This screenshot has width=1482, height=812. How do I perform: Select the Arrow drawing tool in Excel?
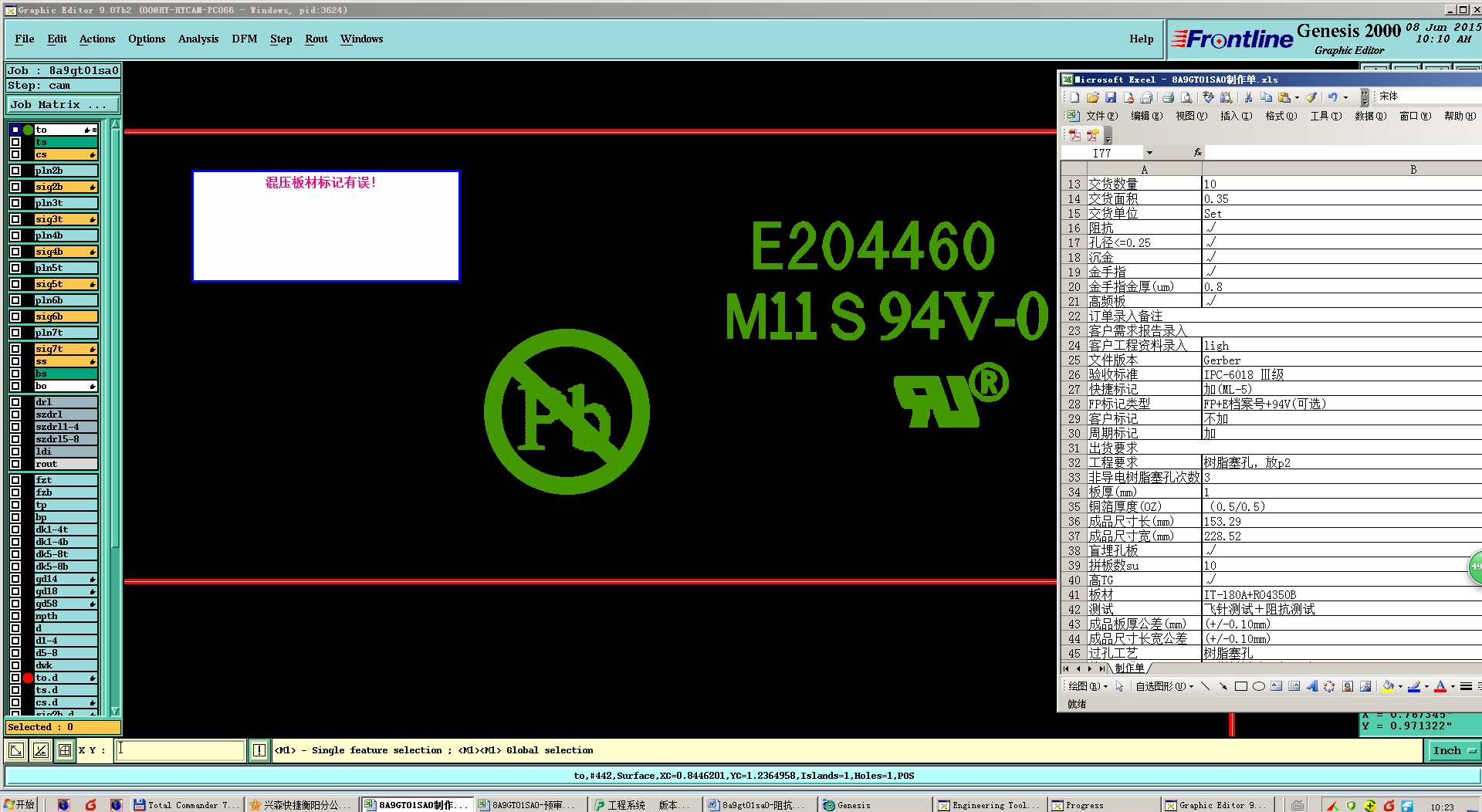coord(1223,686)
